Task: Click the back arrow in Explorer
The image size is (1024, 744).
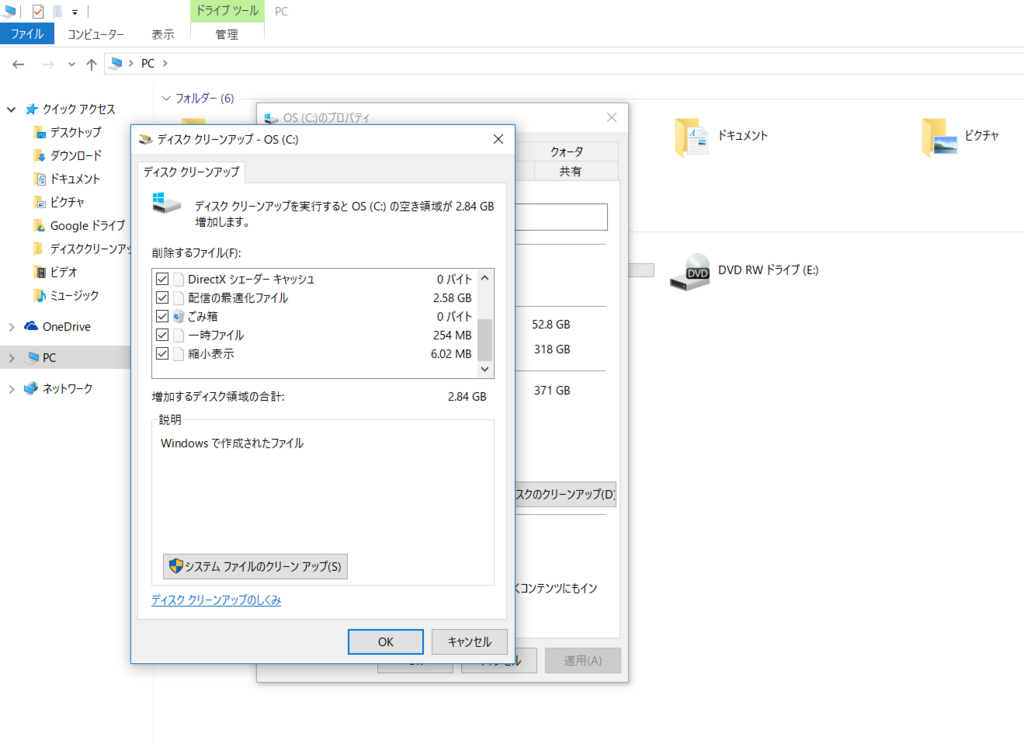Action: coord(18,64)
